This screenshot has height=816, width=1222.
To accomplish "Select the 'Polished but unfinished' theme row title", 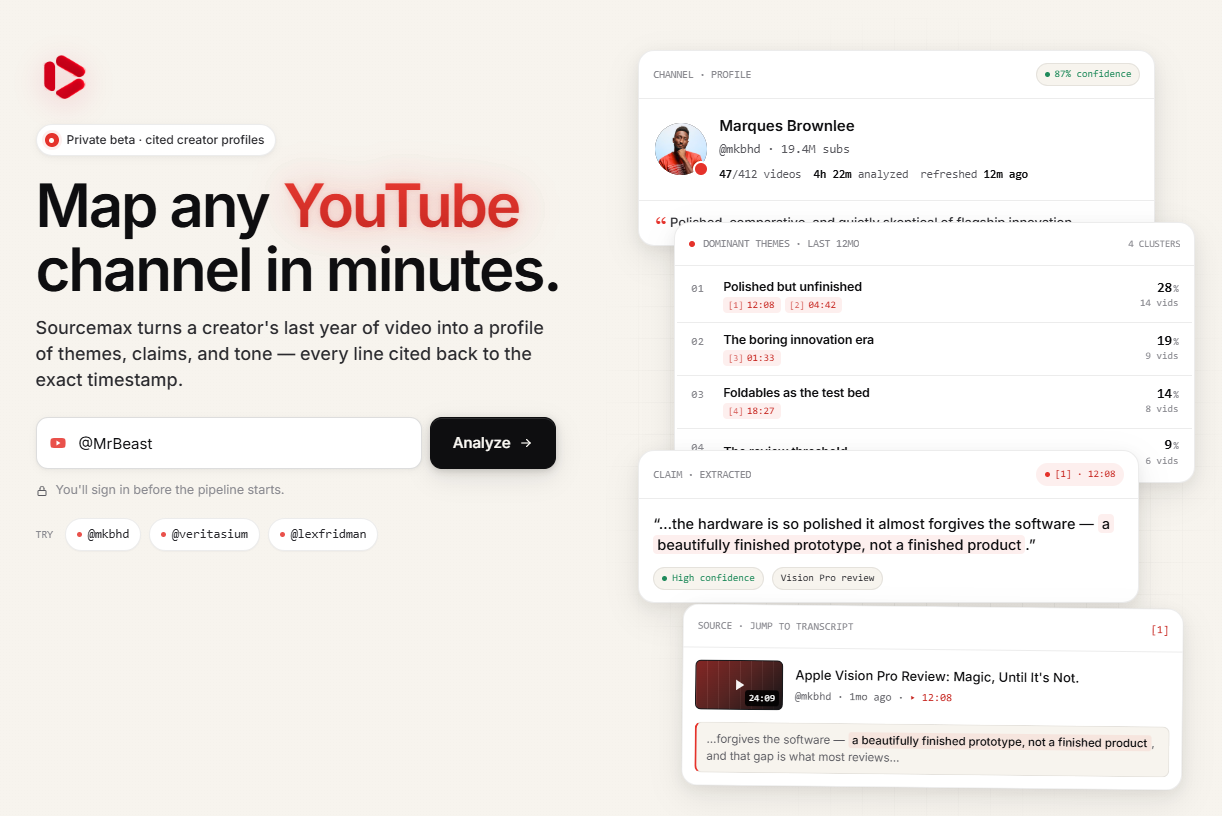I will pos(792,287).
